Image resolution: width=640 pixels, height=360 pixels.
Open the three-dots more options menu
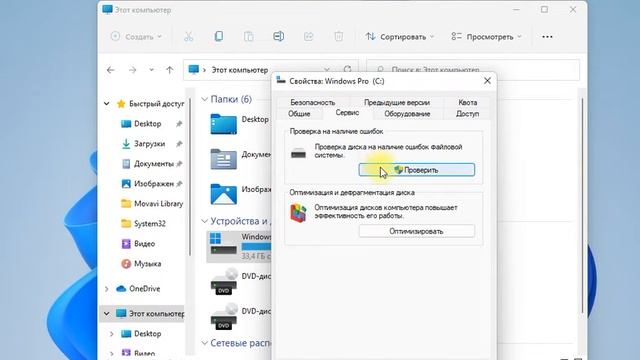547,37
